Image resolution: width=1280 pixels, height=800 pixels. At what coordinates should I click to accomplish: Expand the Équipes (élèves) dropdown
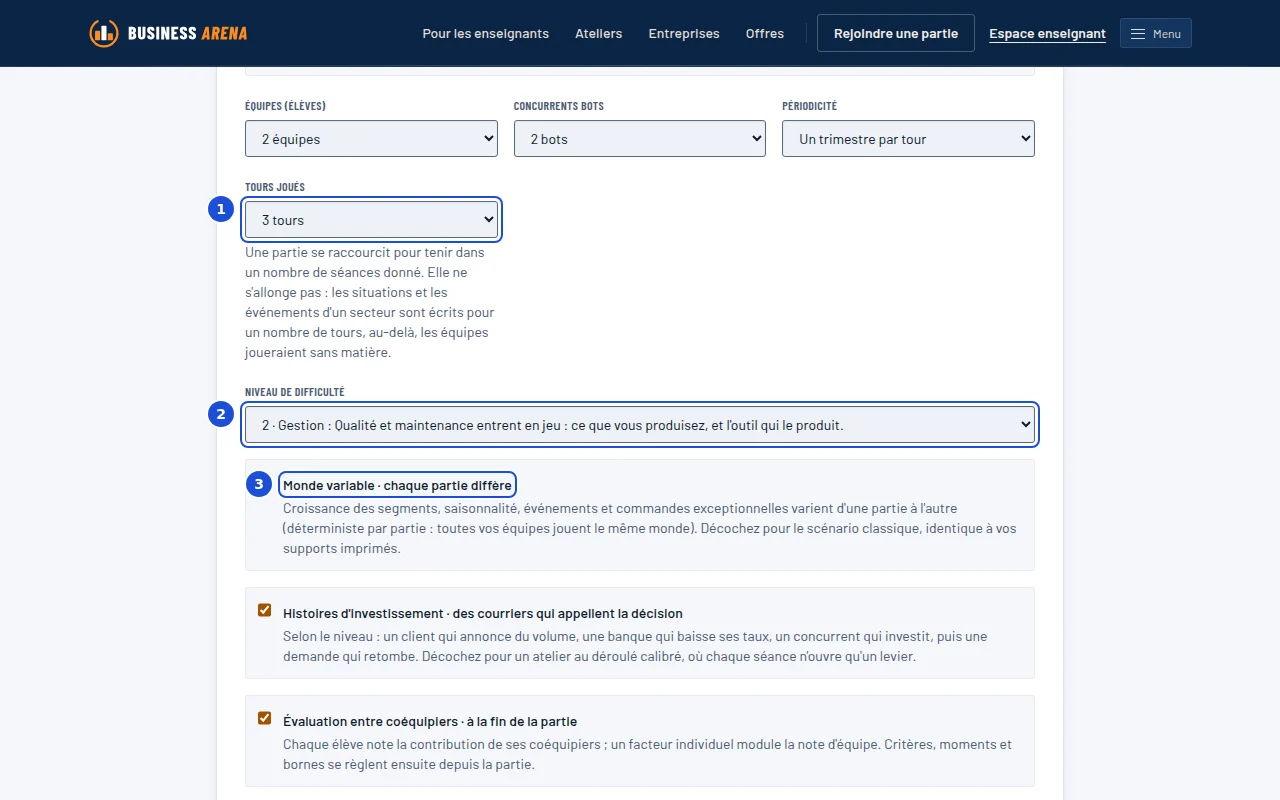pyautogui.click(x=371, y=139)
